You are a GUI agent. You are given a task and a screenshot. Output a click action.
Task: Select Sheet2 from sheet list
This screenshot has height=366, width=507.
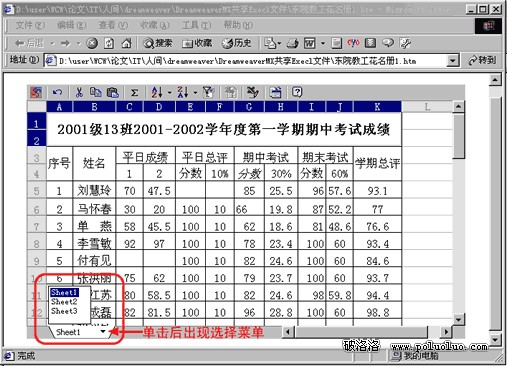[x=64, y=302]
